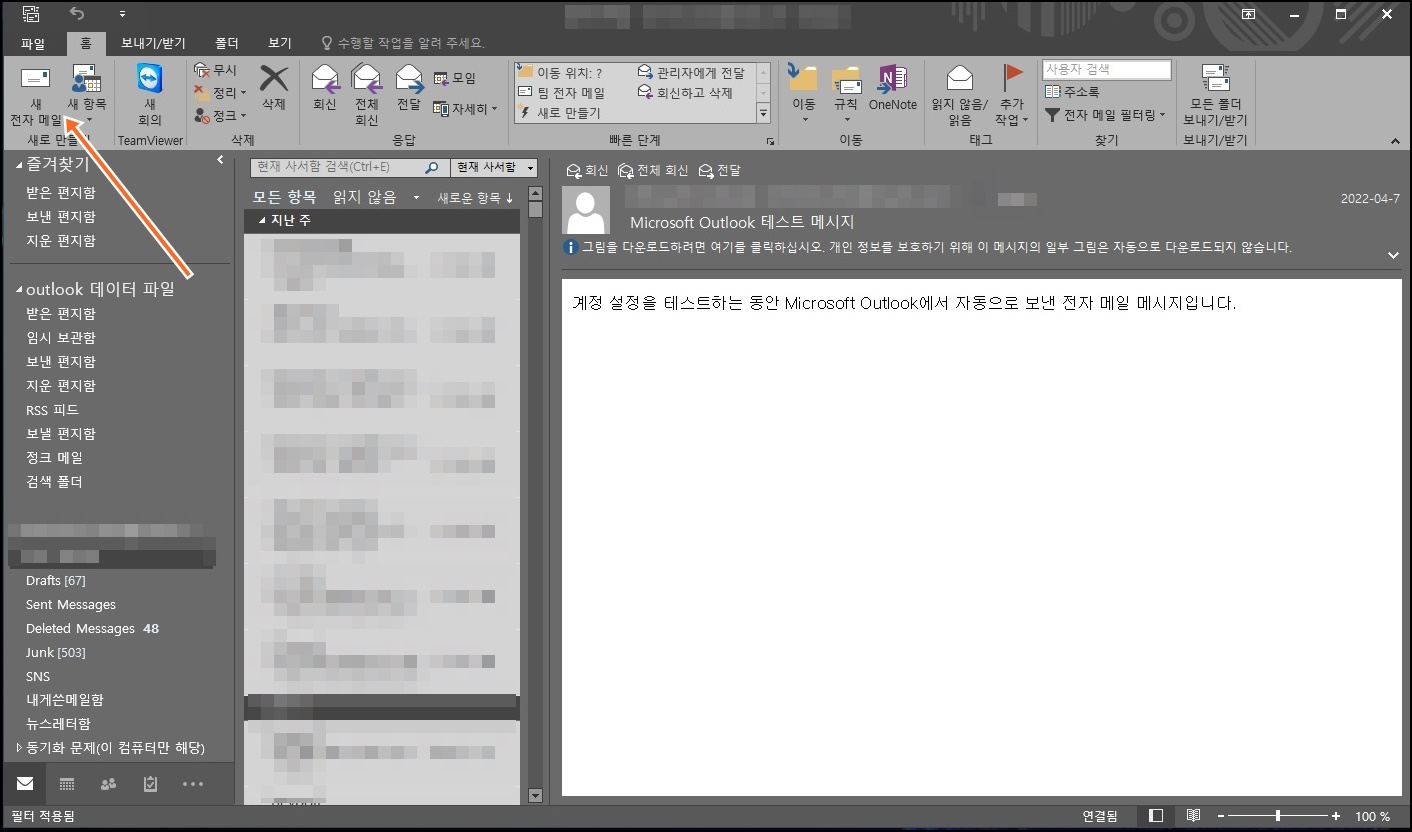
Task: Reply using the 회신 ribbon button
Action: click(324, 87)
